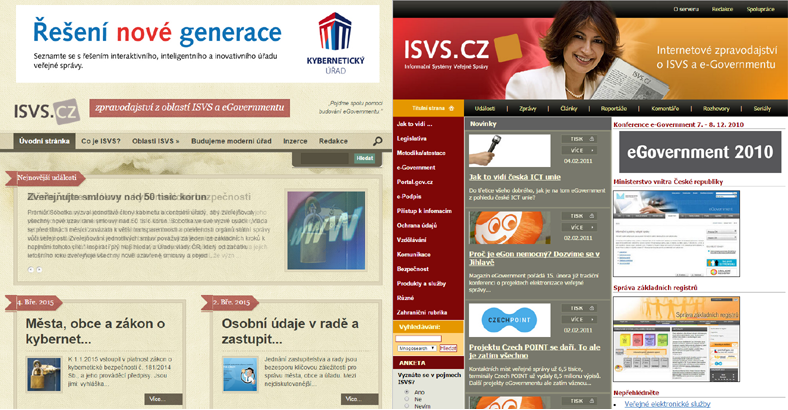The image size is (788, 410).
Task: Open padlock thumbnail of Města, obce article
Action: [x=44, y=374]
